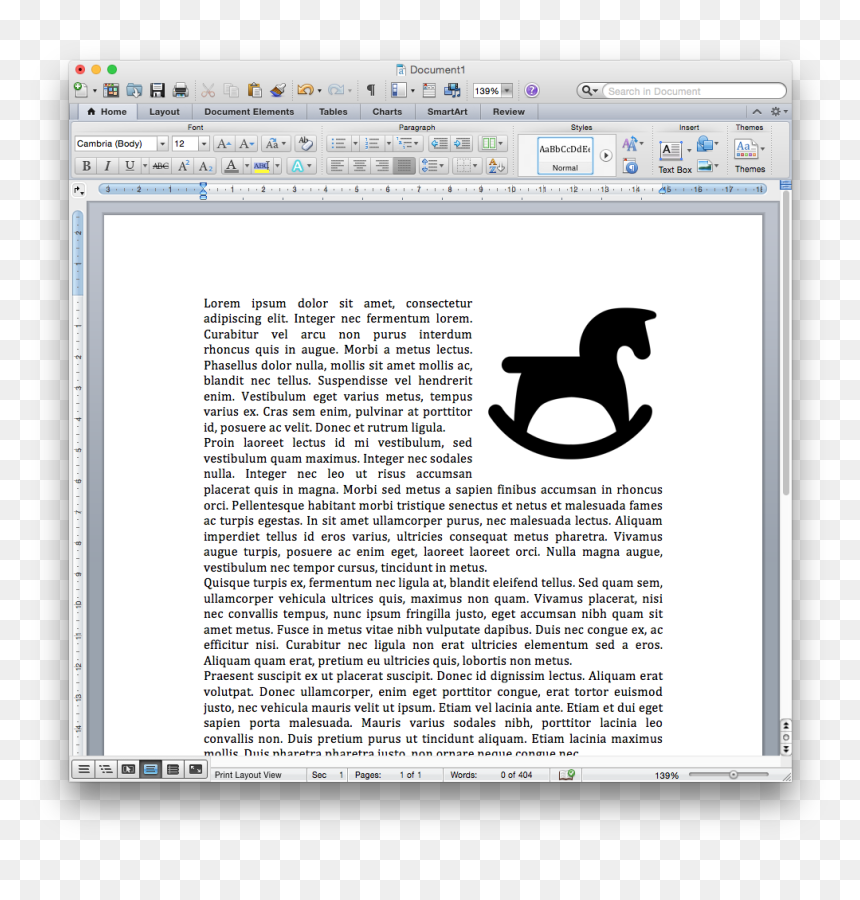Viewport: 860px width, 900px height.
Task: Toggle justified text alignment
Action: click(x=404, y=166)
